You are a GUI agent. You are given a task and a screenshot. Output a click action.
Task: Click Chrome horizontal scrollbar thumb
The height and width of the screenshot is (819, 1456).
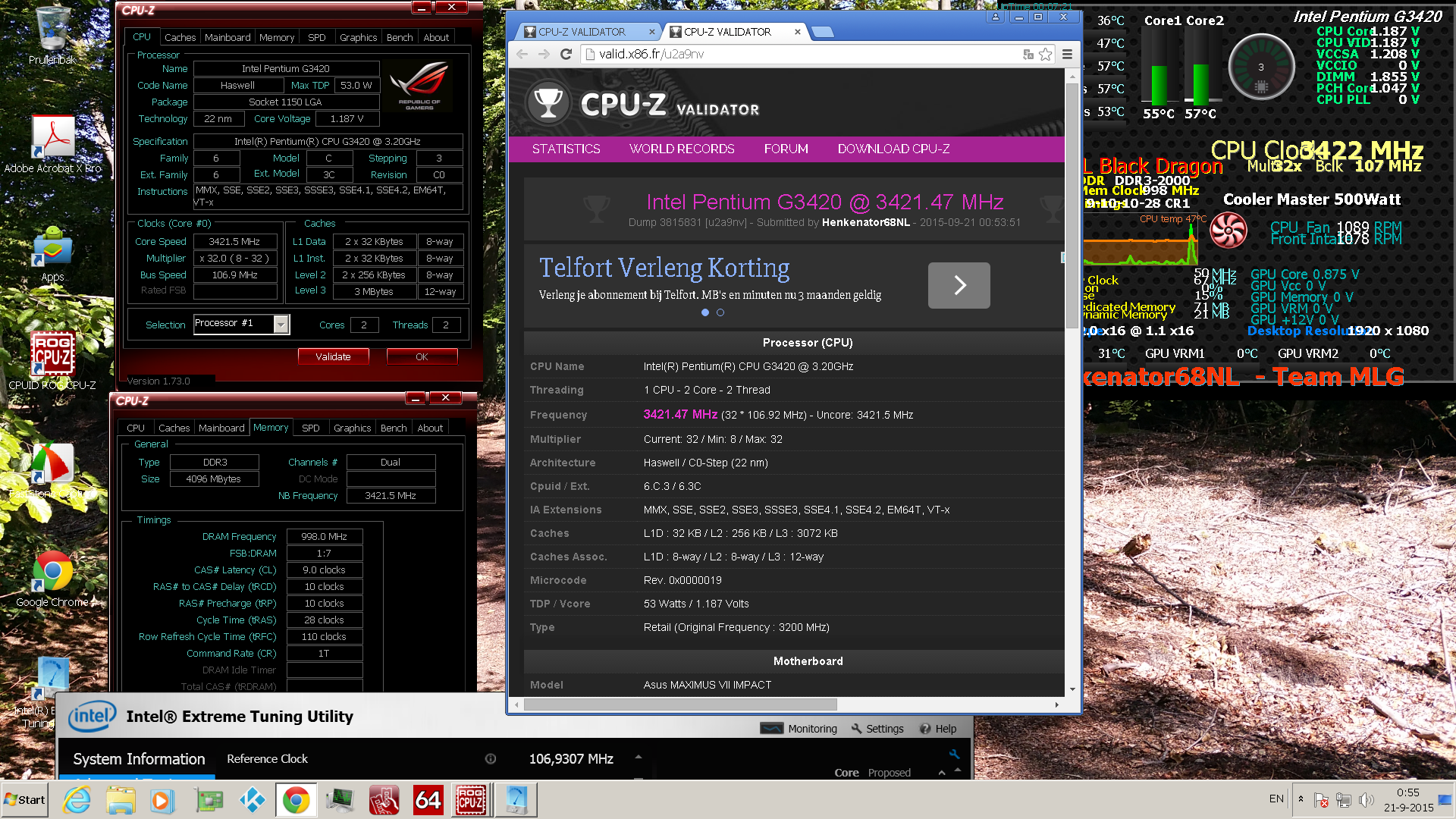coord(680,704)
